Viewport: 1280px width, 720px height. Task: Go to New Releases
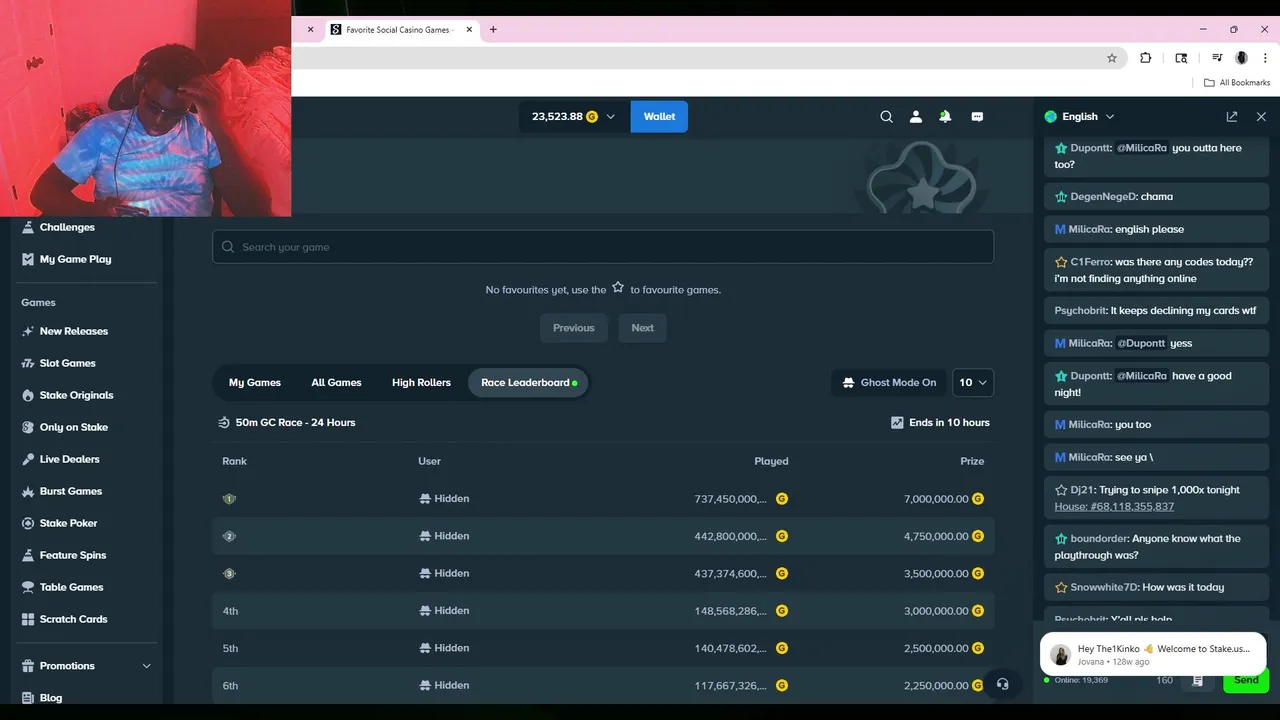click(x=73, y=331)
